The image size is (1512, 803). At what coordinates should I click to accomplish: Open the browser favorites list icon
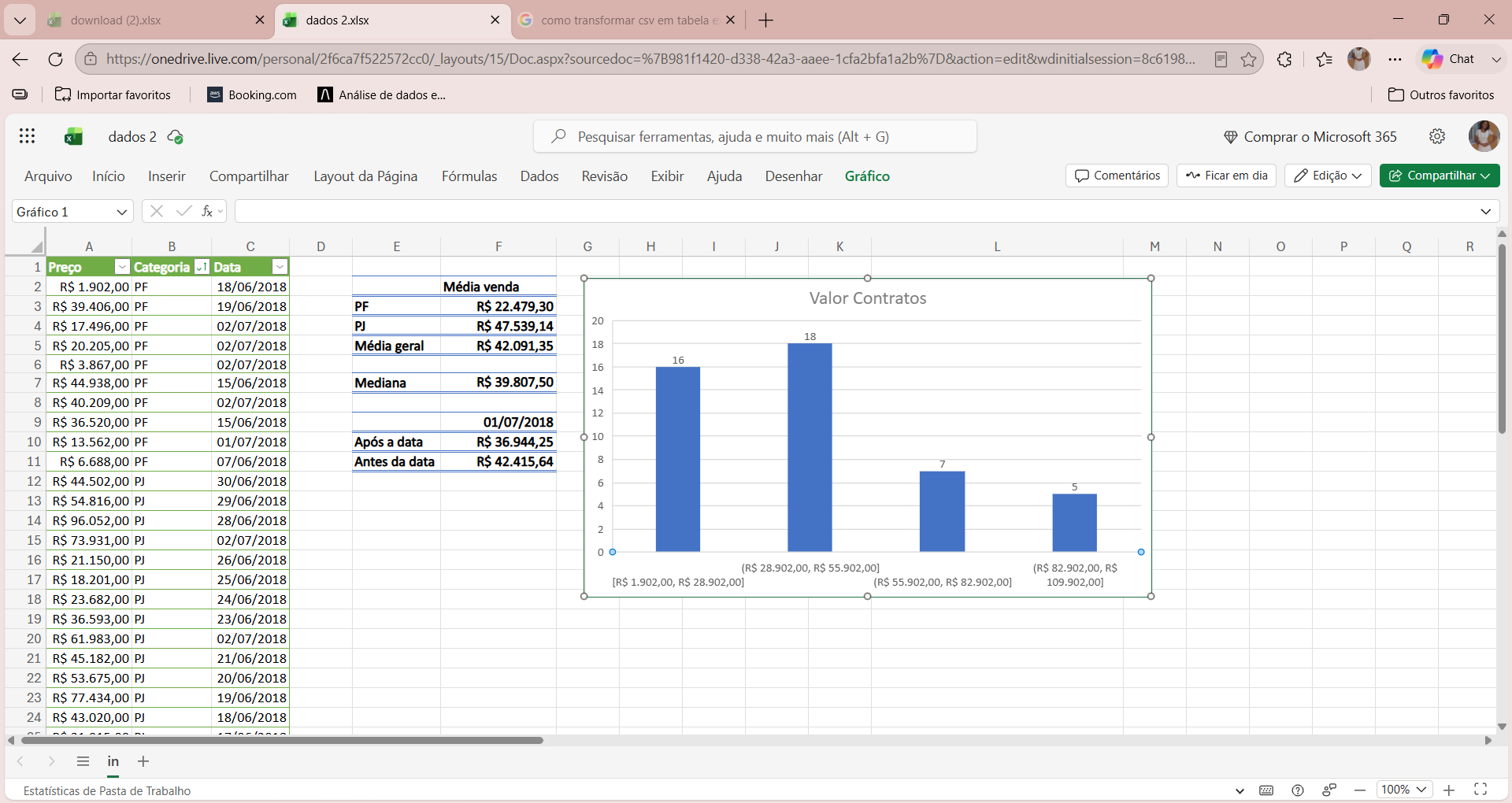tap(1324, 59)
